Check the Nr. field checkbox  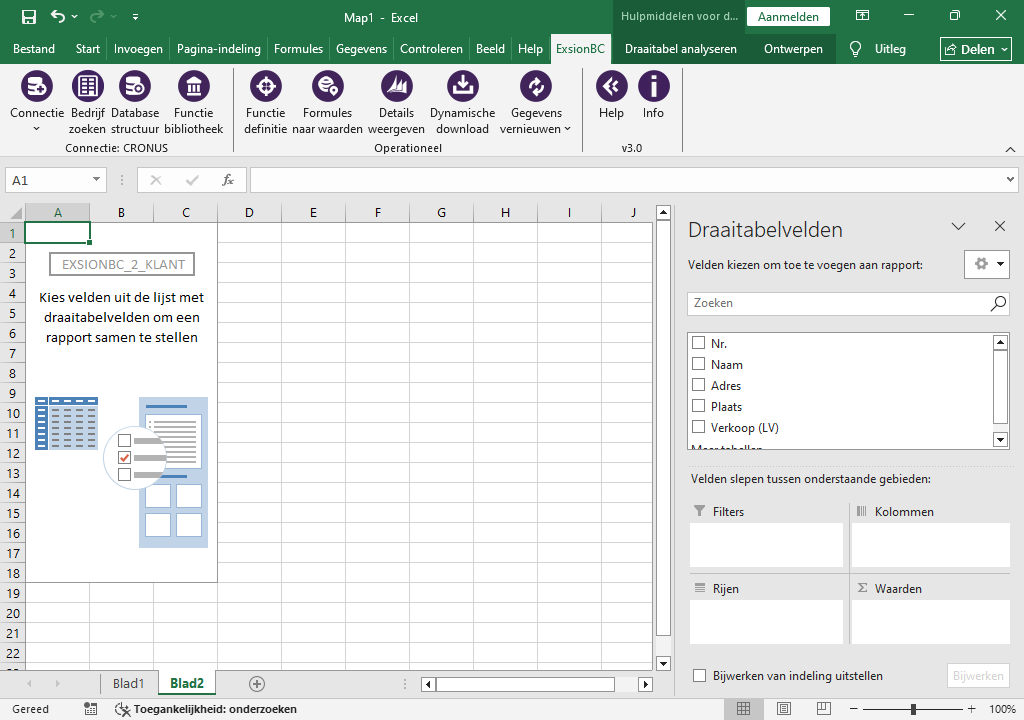(x=699, y=343)
